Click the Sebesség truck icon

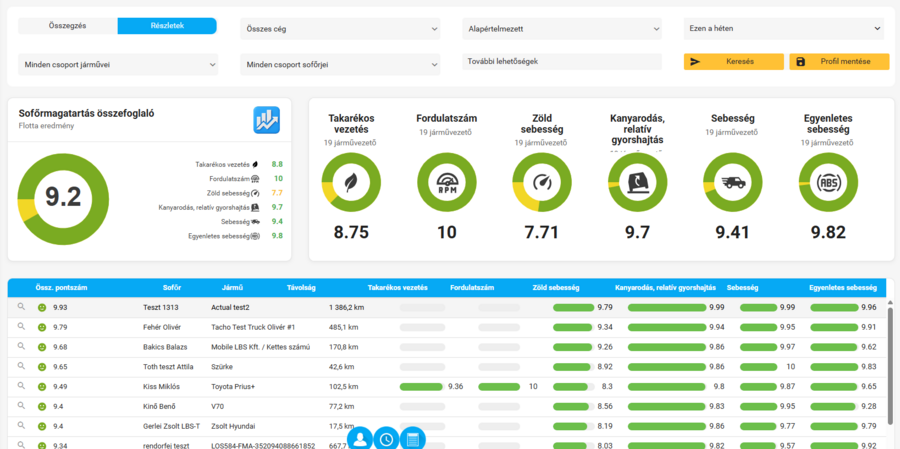(x=733, y=183)
